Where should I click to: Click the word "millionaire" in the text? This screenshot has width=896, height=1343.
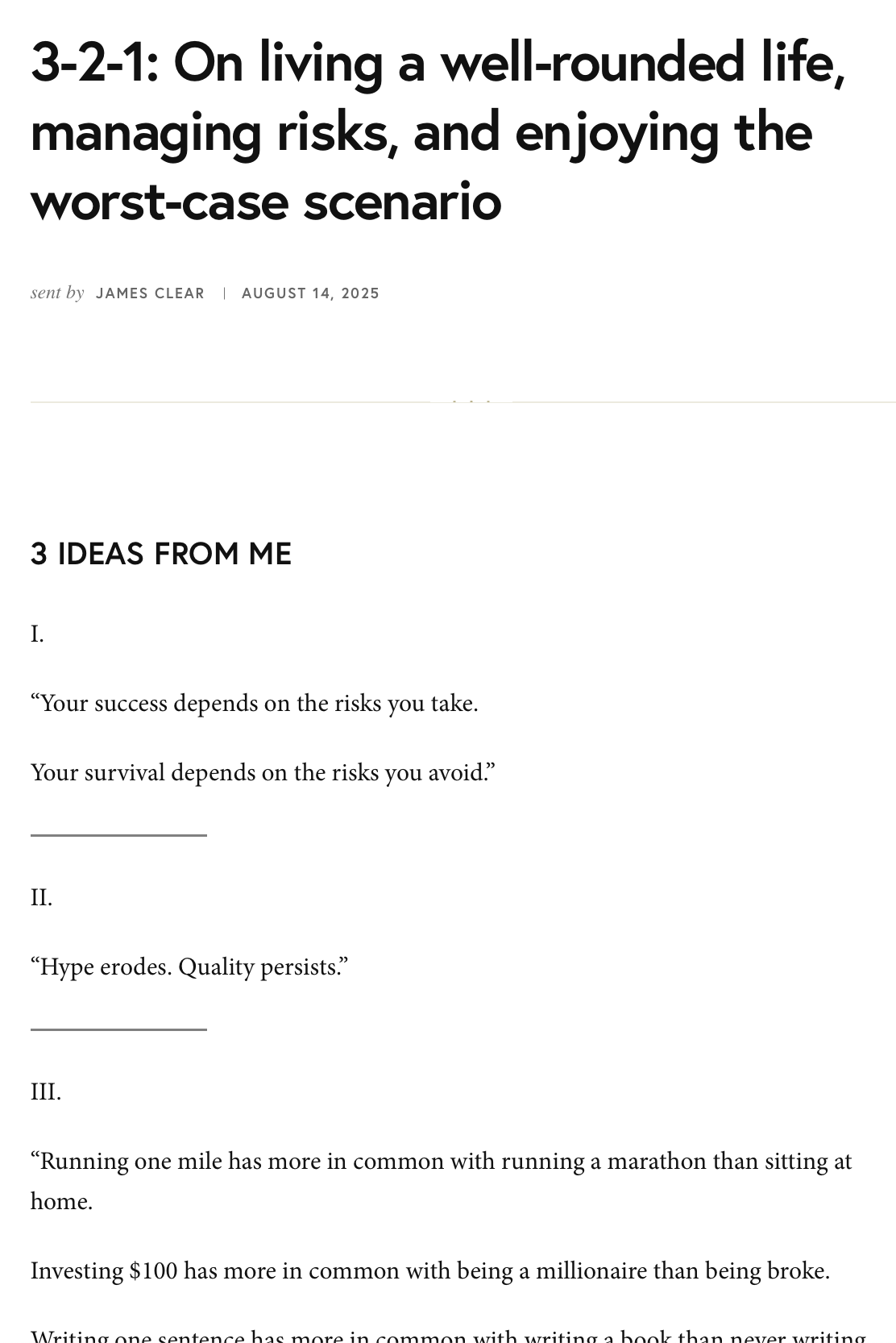point(591,1271)
